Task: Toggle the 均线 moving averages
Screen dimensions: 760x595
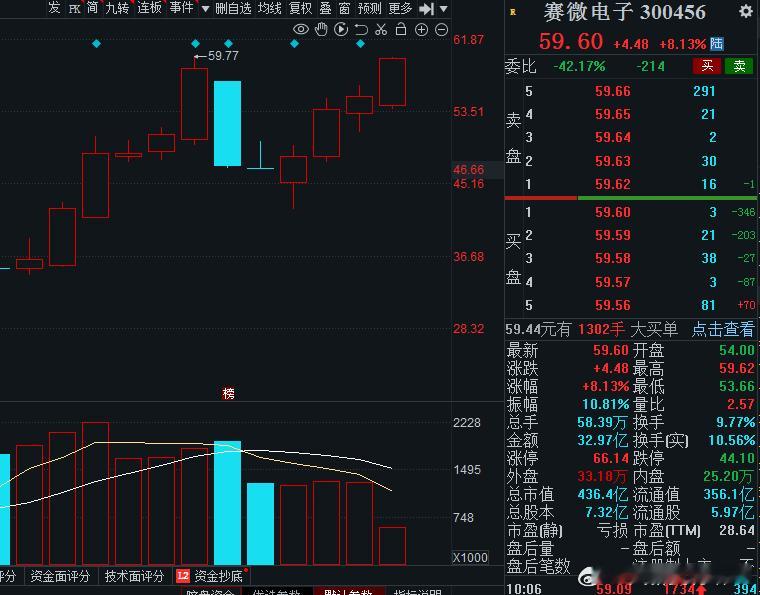Action: pyautogui.click(x=269, y=8)
